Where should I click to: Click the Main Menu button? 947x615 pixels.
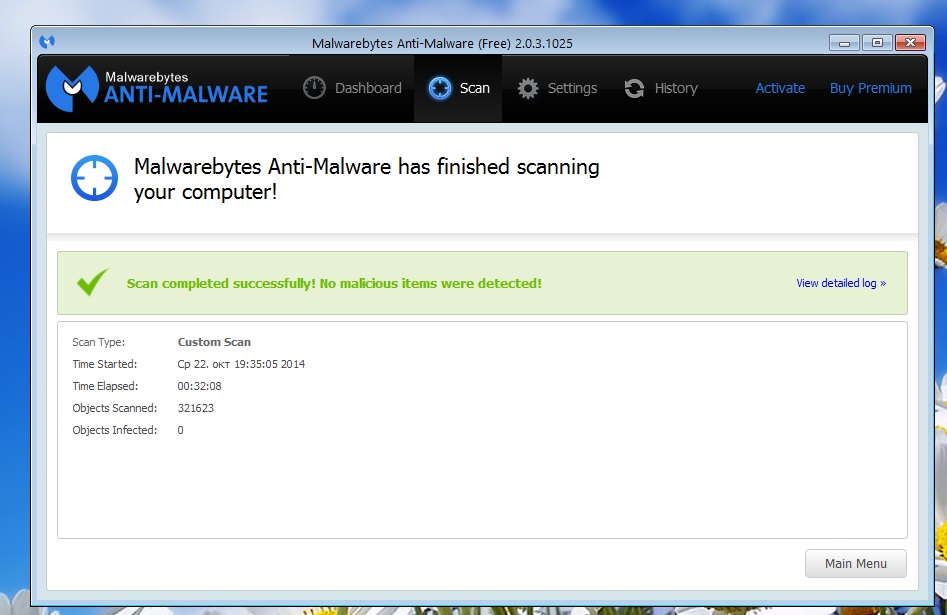click(856, 563)
